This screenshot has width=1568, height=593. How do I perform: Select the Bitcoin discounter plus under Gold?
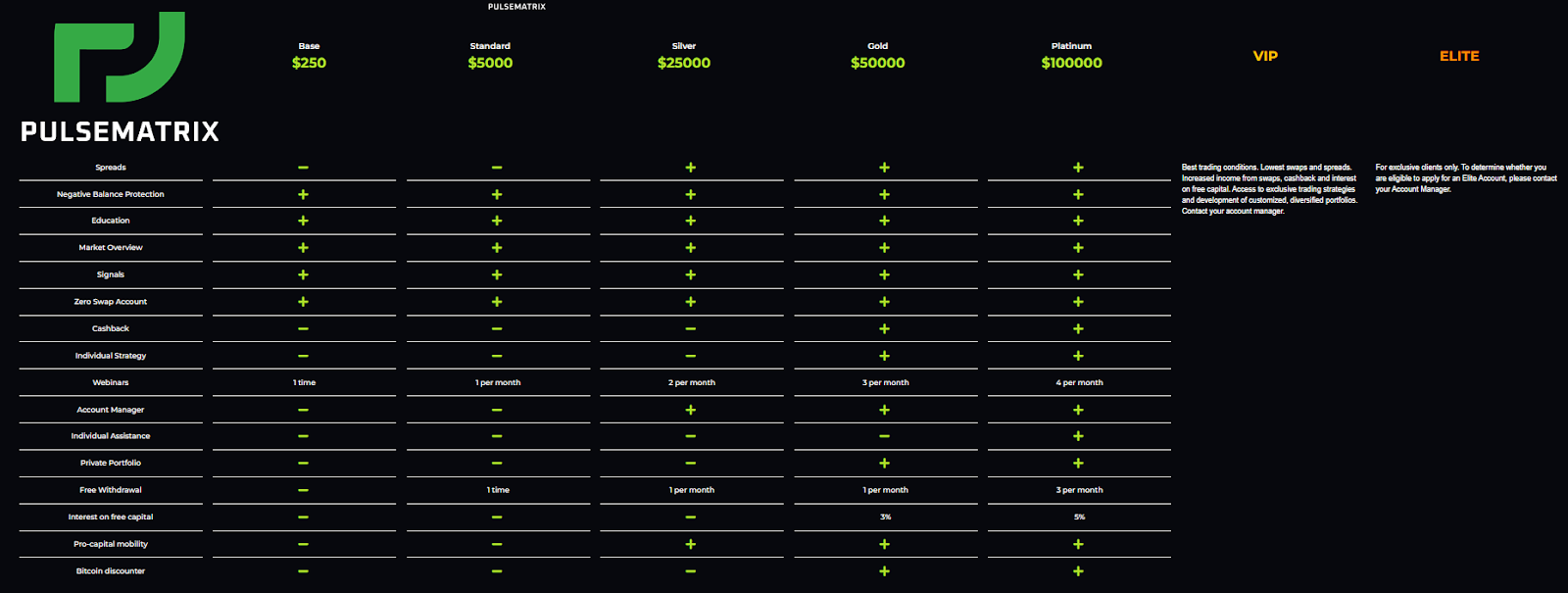click(x=884, y=571)
